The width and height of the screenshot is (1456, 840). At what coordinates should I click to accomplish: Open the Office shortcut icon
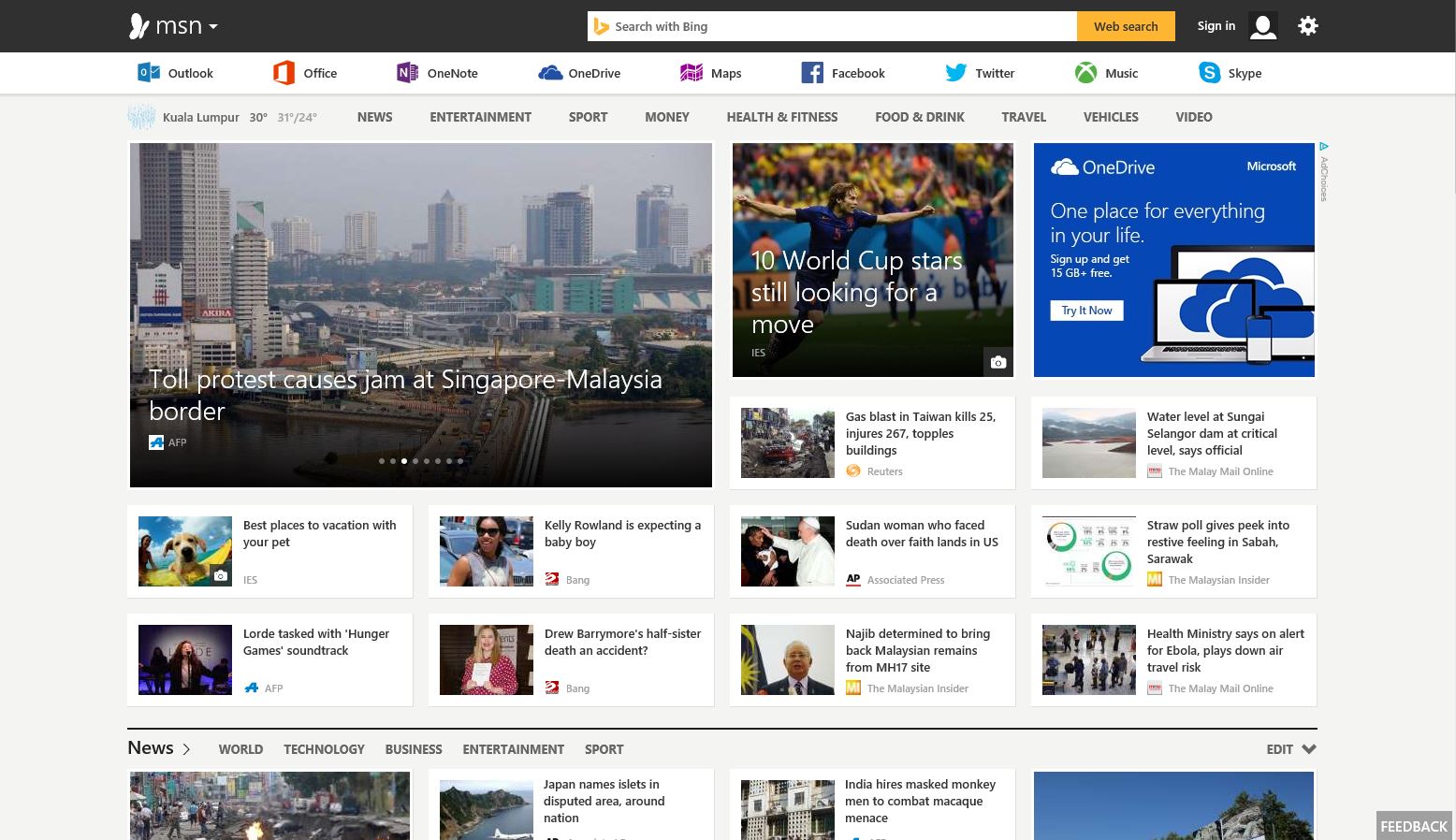[284, 72]
